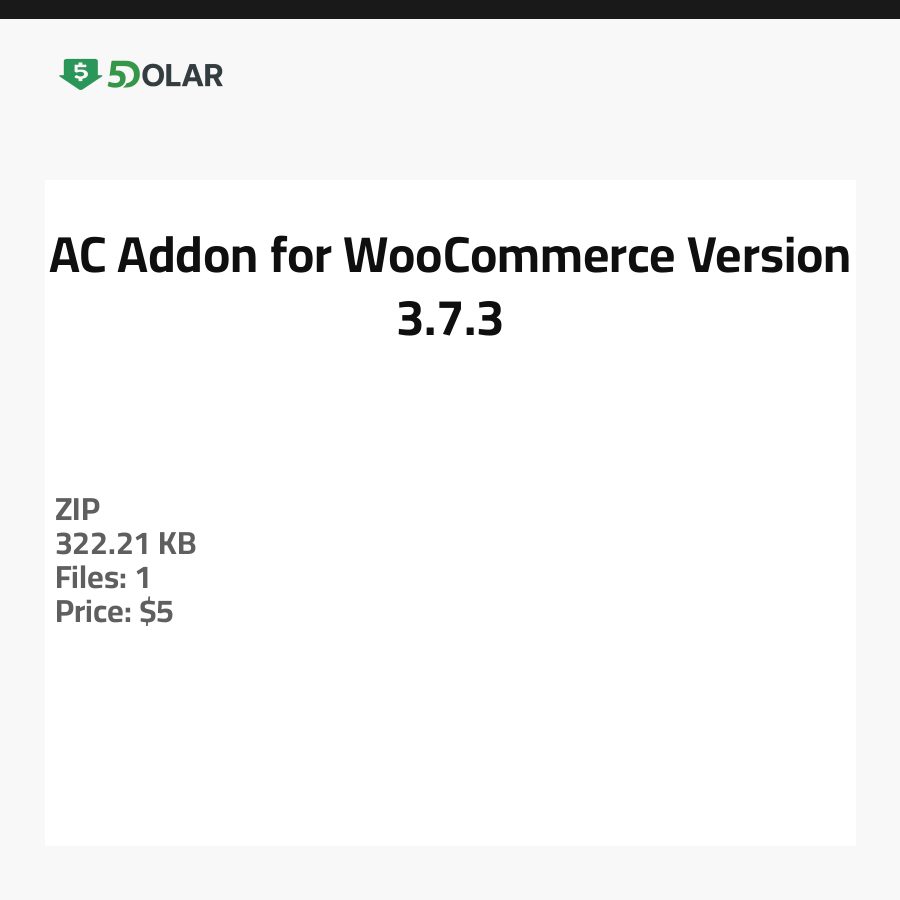Click the dark bar at the top
The width and height of the screenshot is (900, 900).
tap(450, 9)
